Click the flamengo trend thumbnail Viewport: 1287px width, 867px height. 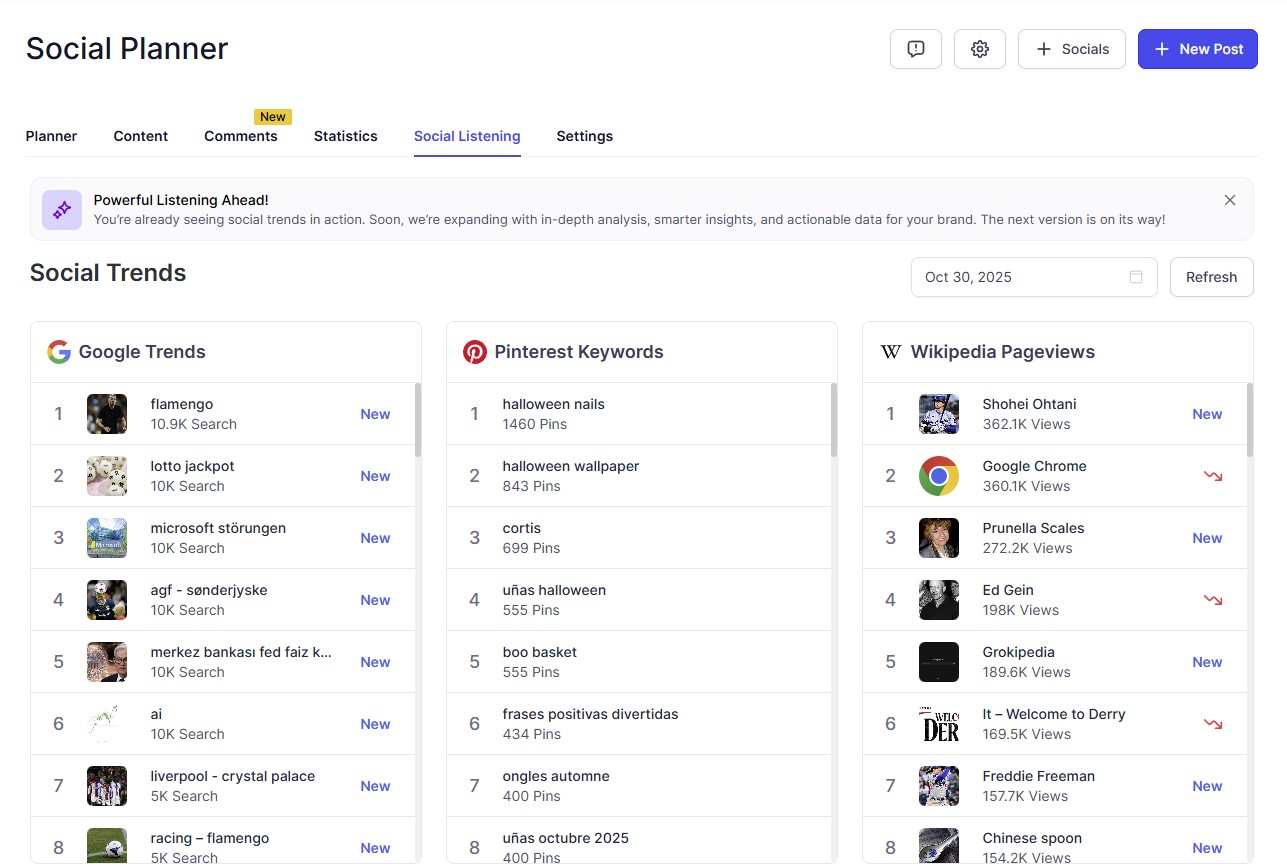[106, 413]
